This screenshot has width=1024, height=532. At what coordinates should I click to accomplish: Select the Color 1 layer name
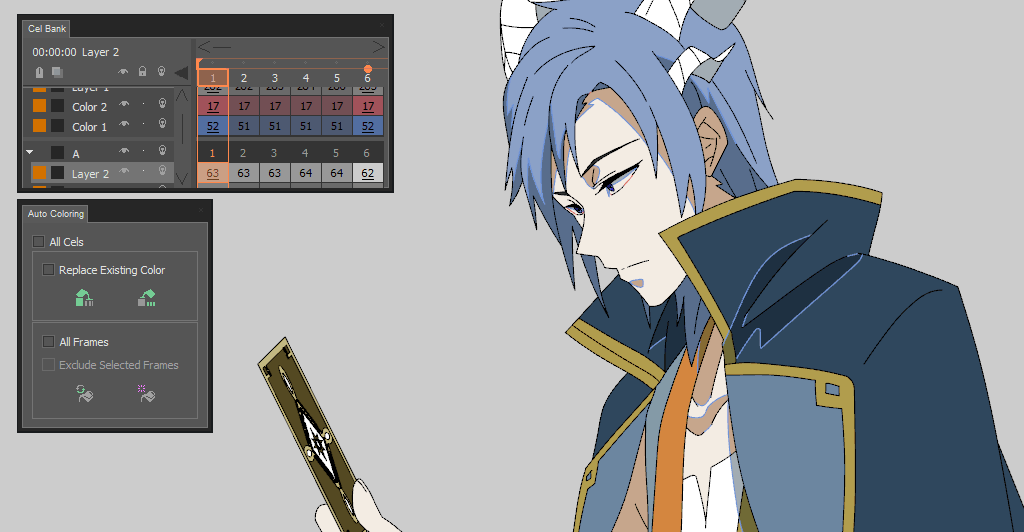pyautogui.click(x=89, y=127)
